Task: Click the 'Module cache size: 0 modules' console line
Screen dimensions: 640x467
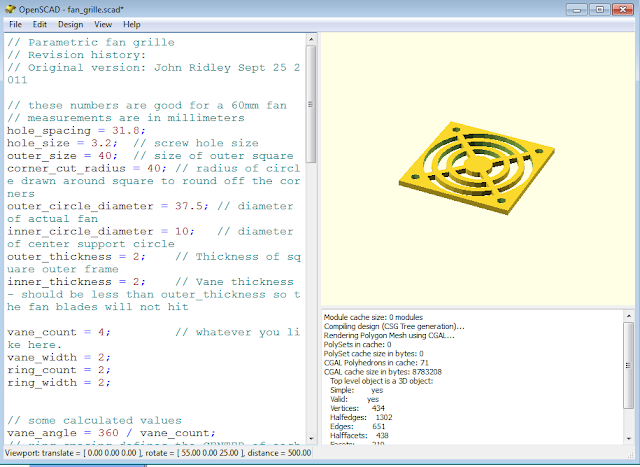Action: [373, 317]
